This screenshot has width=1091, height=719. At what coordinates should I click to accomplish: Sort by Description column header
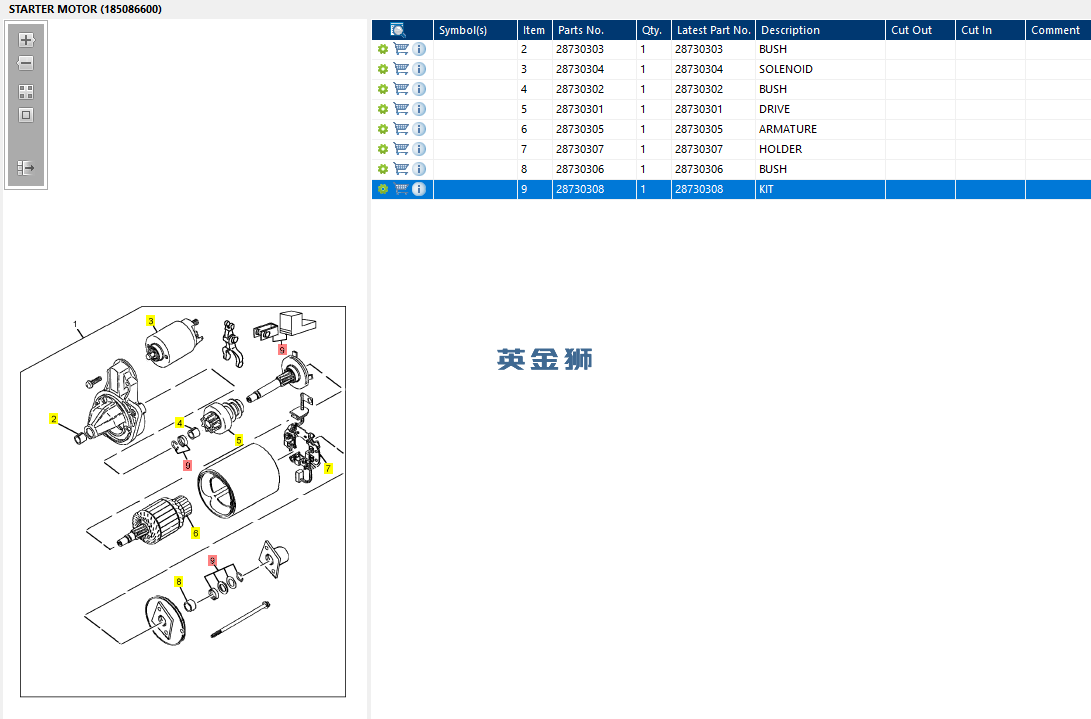pos(820,30)
